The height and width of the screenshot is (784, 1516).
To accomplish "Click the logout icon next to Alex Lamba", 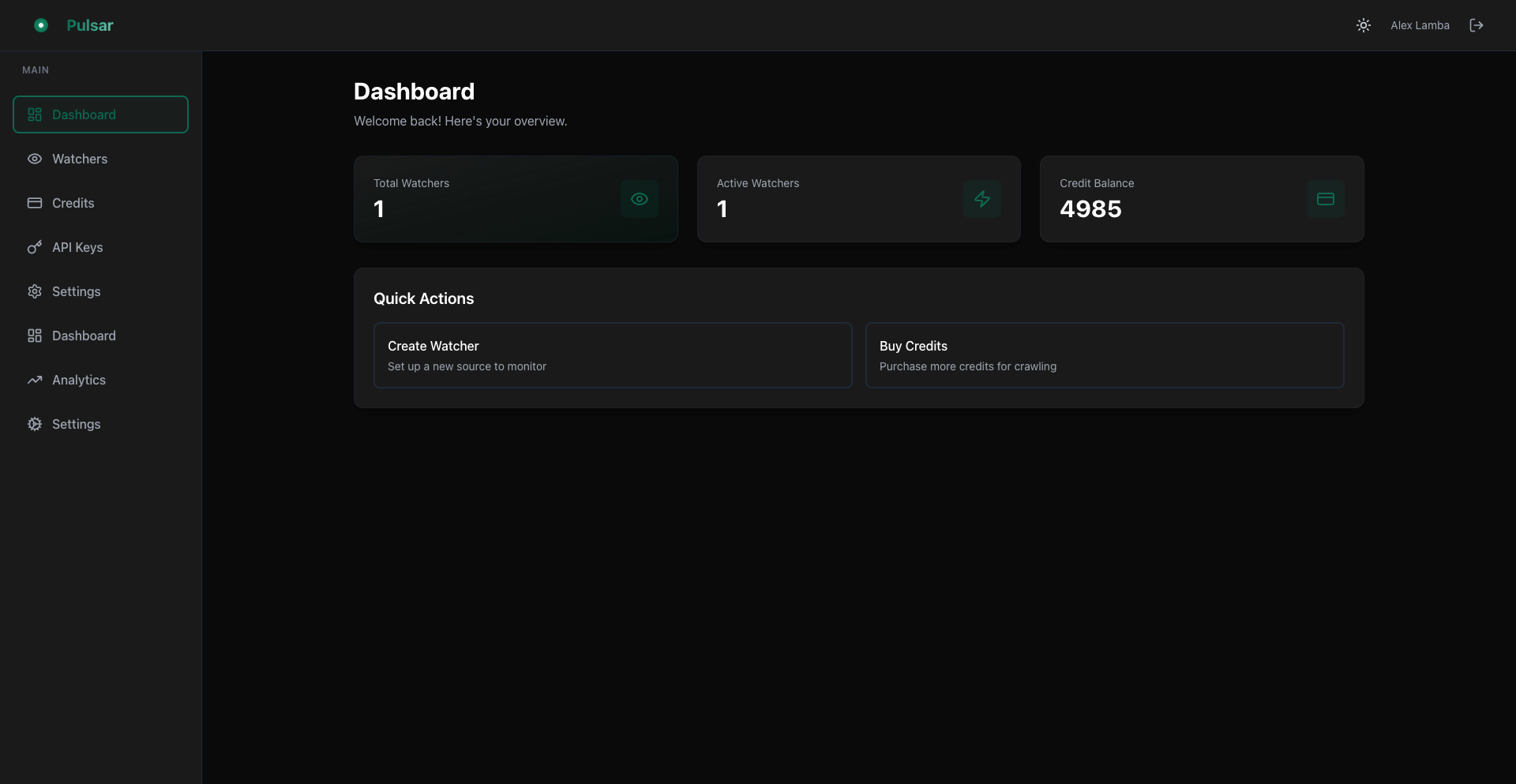I will (x=1476, y=25).
